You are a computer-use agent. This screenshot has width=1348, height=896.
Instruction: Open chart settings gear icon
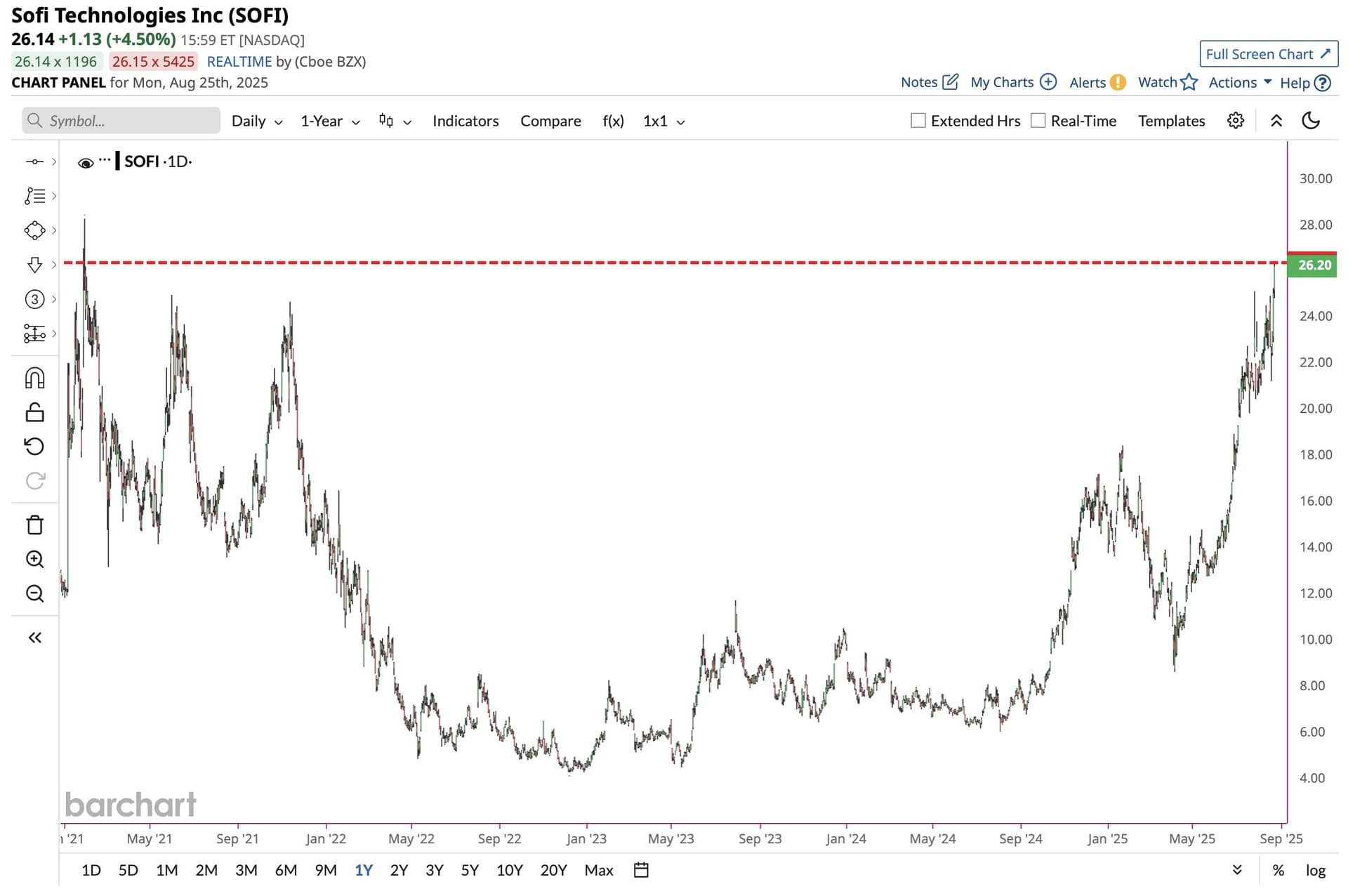[x=1235, y=121]
